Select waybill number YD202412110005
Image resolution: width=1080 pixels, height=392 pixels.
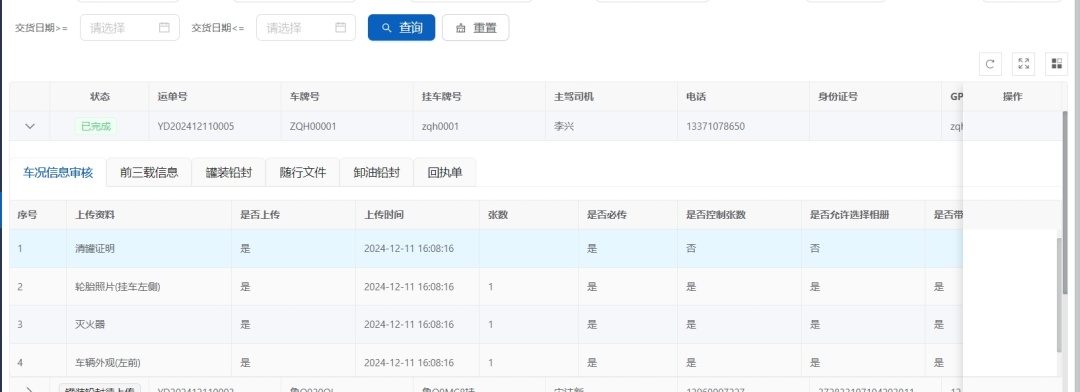coord(196,127)
